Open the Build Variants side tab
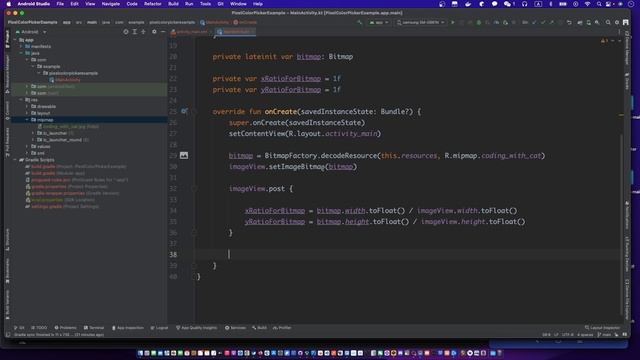640x360 pixels. 7,304
